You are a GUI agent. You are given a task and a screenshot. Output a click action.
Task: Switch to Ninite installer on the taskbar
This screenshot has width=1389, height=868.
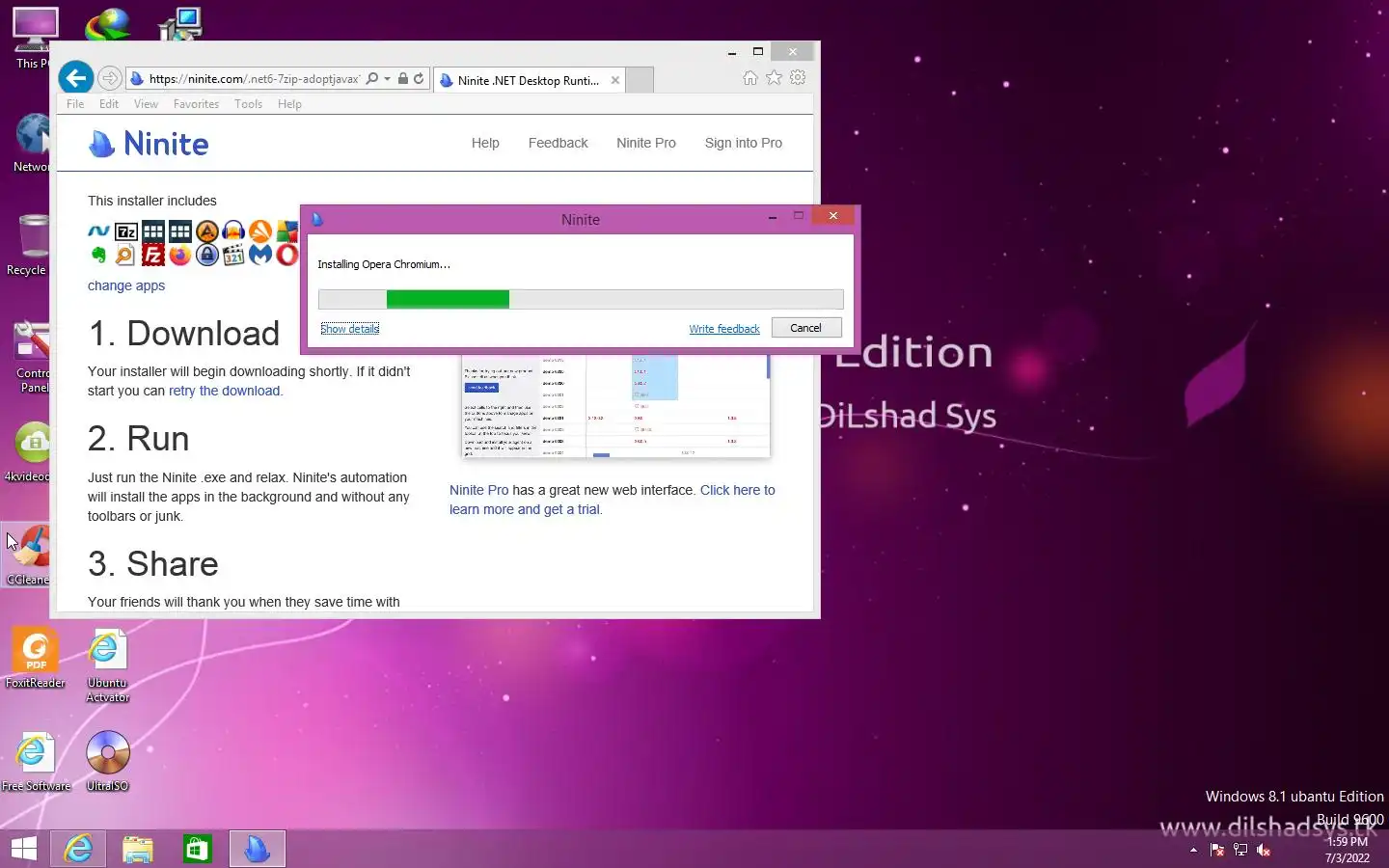pyautogui.click(x=257, y=849)
